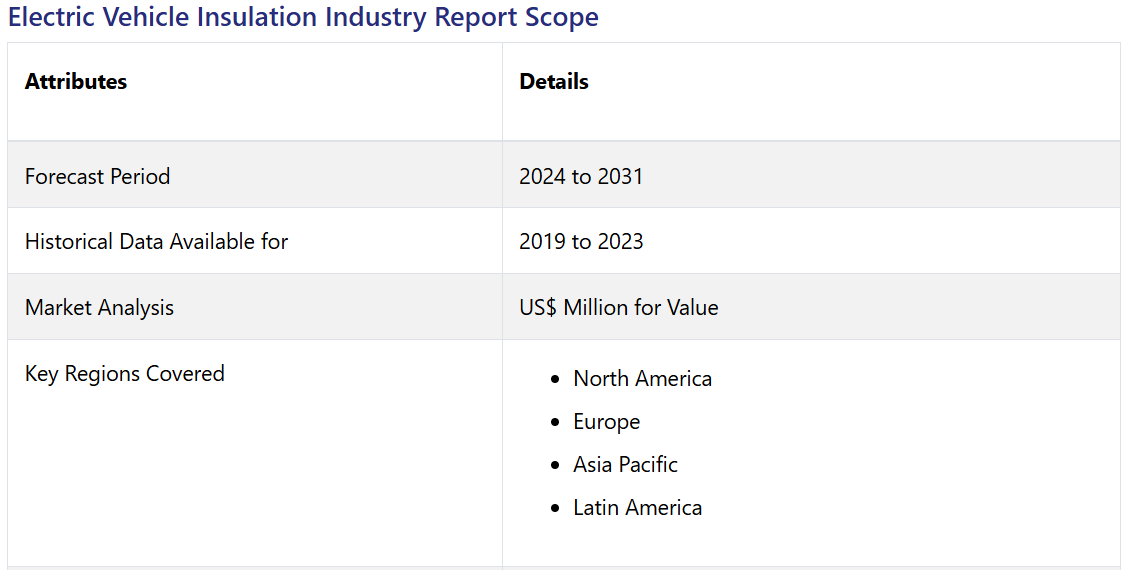
Task: Click the Key Regions Covered label
Action: click(124, 373)
